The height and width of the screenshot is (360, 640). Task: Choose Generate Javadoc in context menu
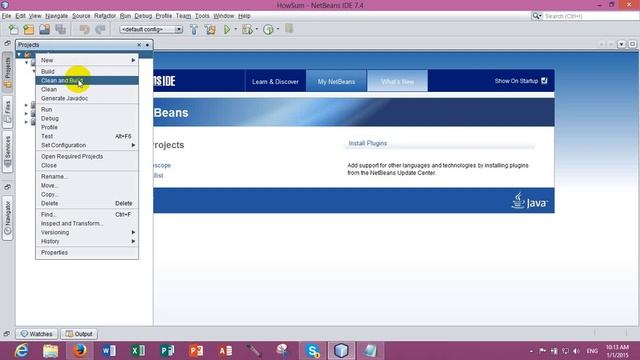coord(87,98)
